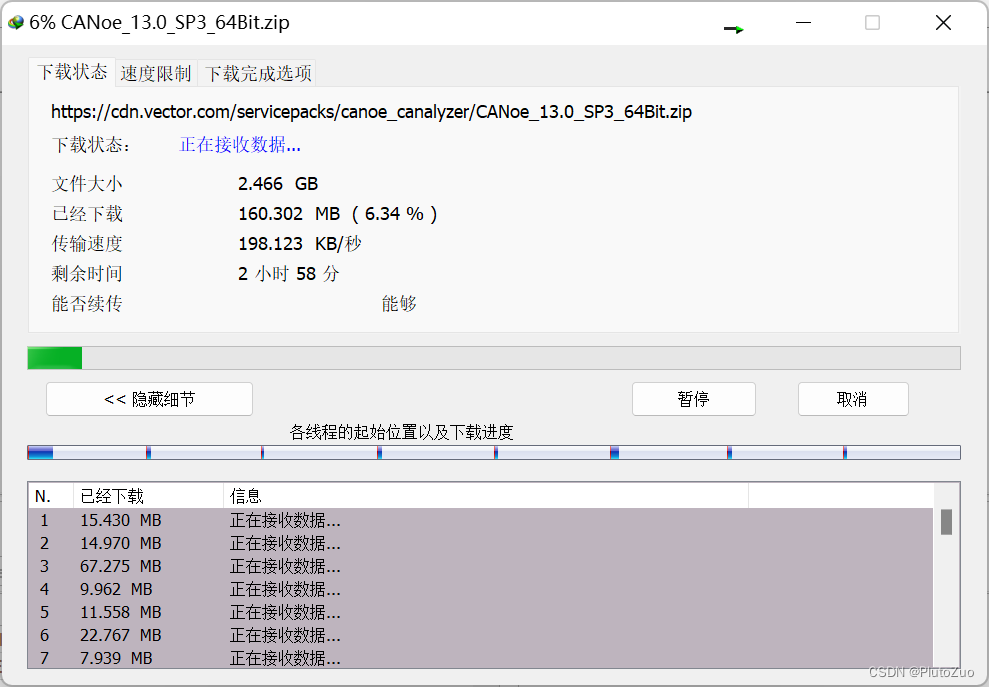Image resolution: width=989 pixels, height=687 pixels.
Task: Select thread row 3 with 67.275 MB
Action: pyautogui.click(x=481, y=566)
